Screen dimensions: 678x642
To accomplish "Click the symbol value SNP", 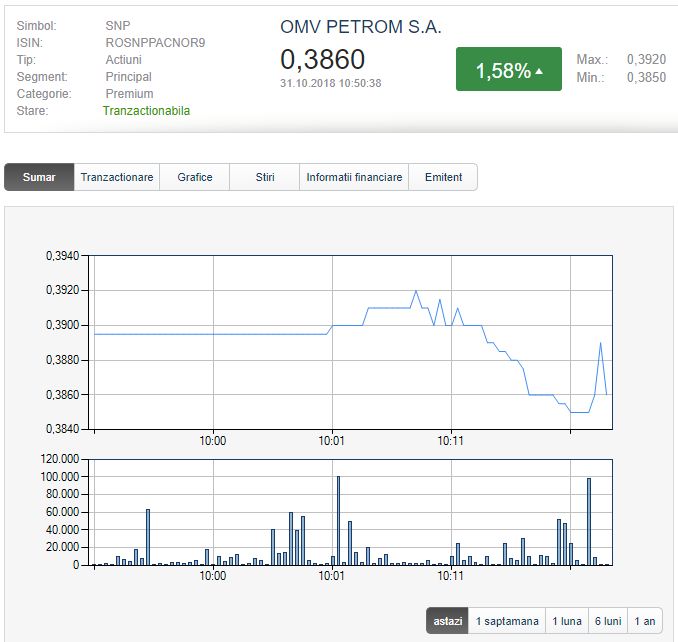I will pos(118,26).
